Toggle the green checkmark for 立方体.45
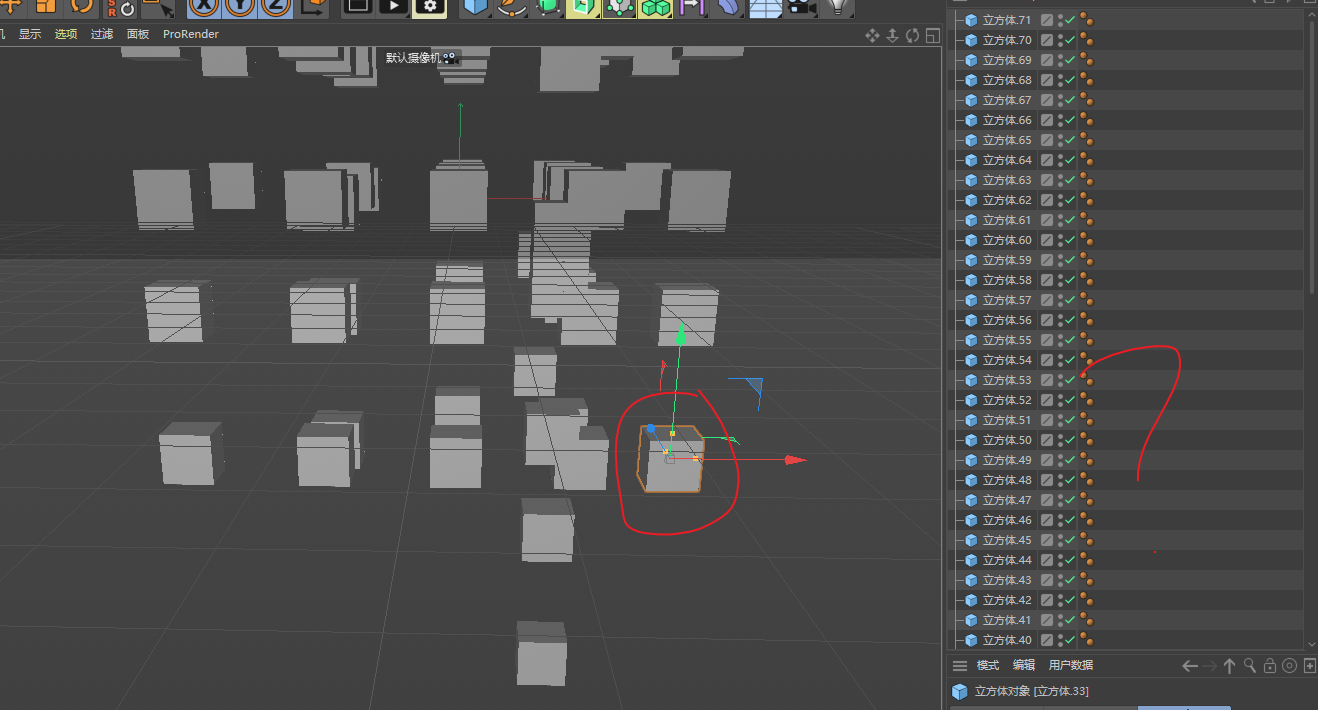Screen dimensions: 1318x710 point(1070,540)
